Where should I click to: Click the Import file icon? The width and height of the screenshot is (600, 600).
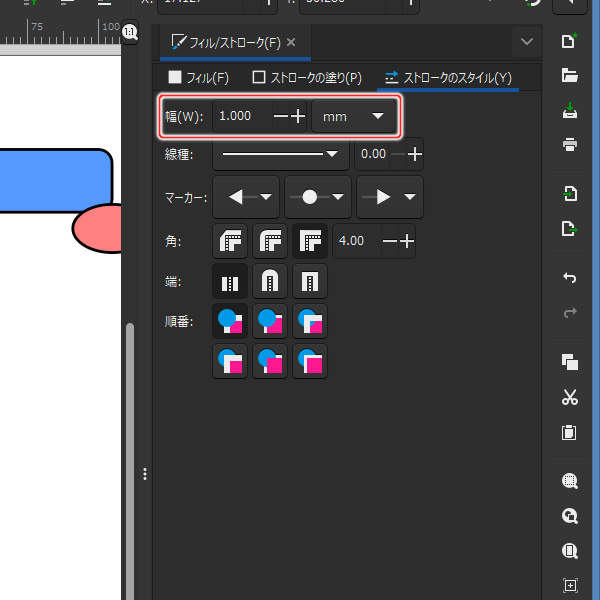click(569, 194)
